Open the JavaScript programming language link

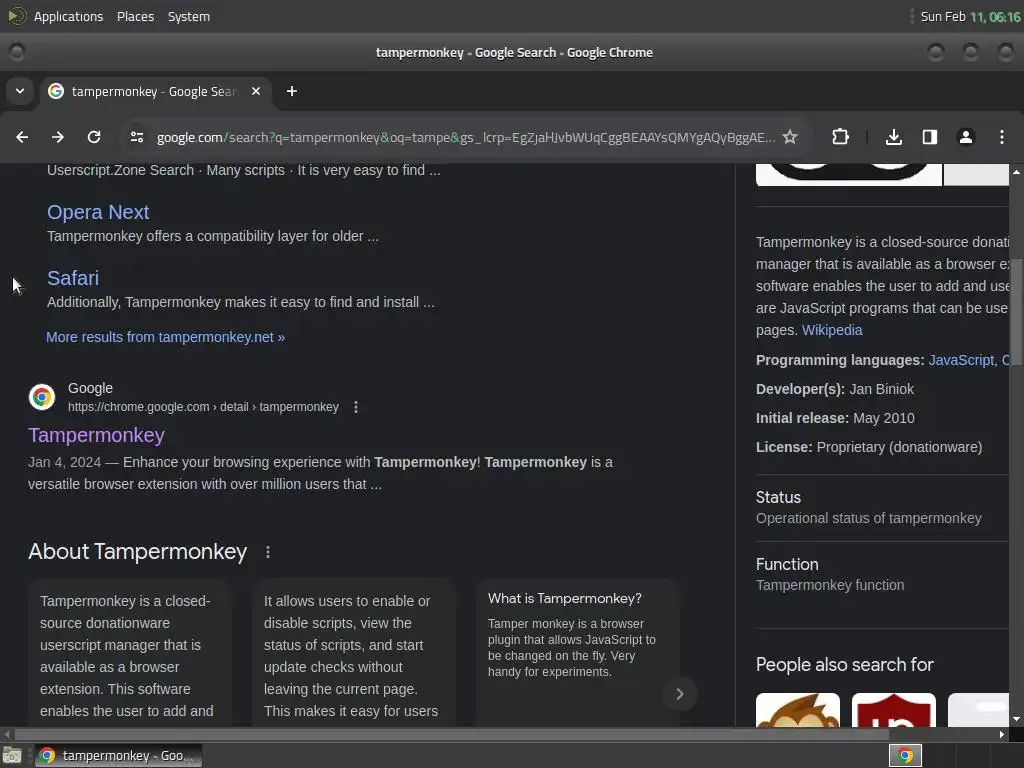961,360
